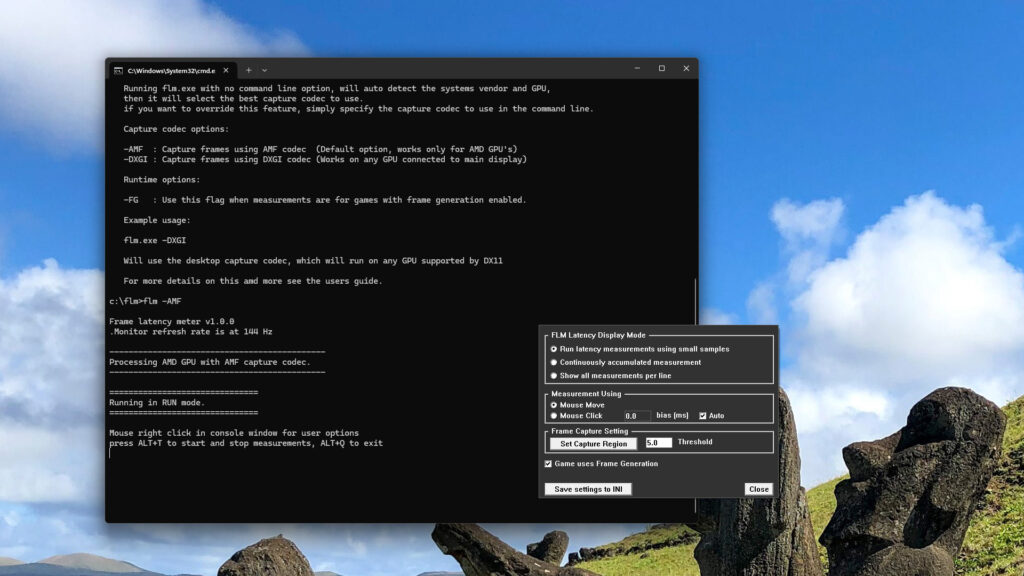This screenshot has width=1024, height=576.
Task: Expand the terminal profile dropdown chevron
Action: [265, 70]
